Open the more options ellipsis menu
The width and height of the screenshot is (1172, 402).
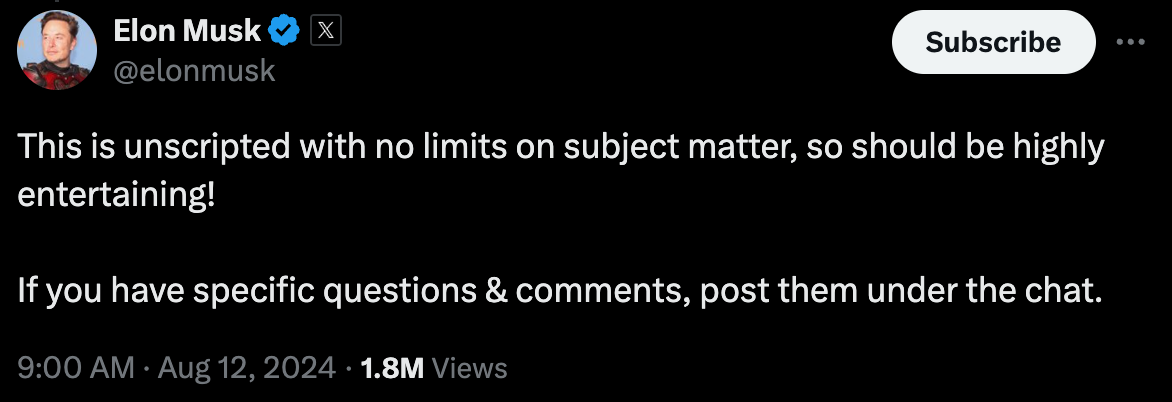(x=1130, y=42)
